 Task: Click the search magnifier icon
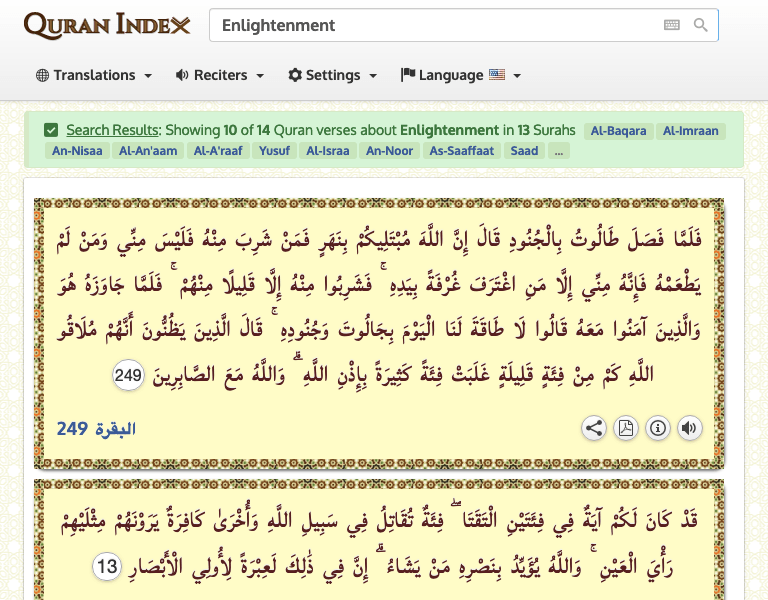[701, 25]
